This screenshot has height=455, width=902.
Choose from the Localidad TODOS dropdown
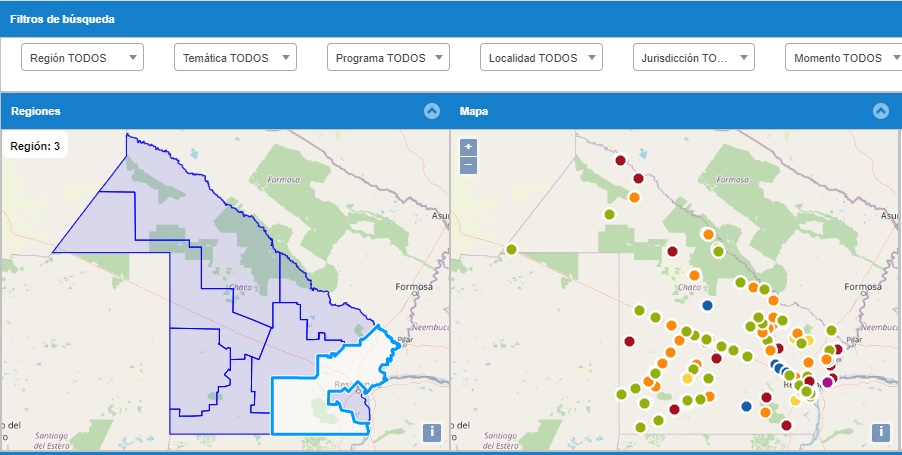tap(541, 58)
